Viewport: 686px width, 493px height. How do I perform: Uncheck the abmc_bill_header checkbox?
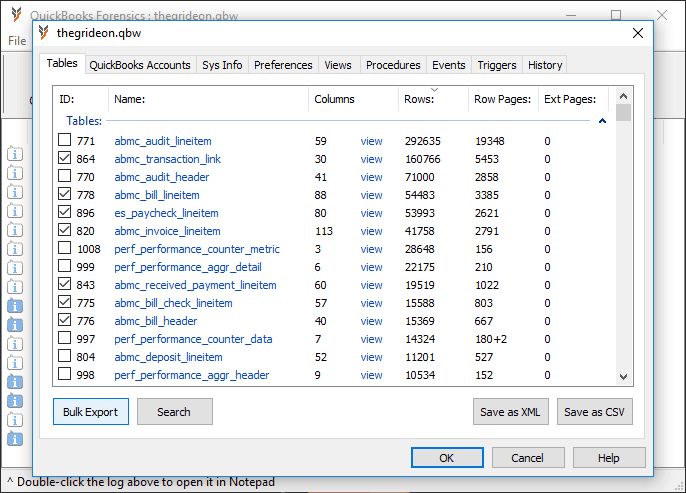coord(64,320)
